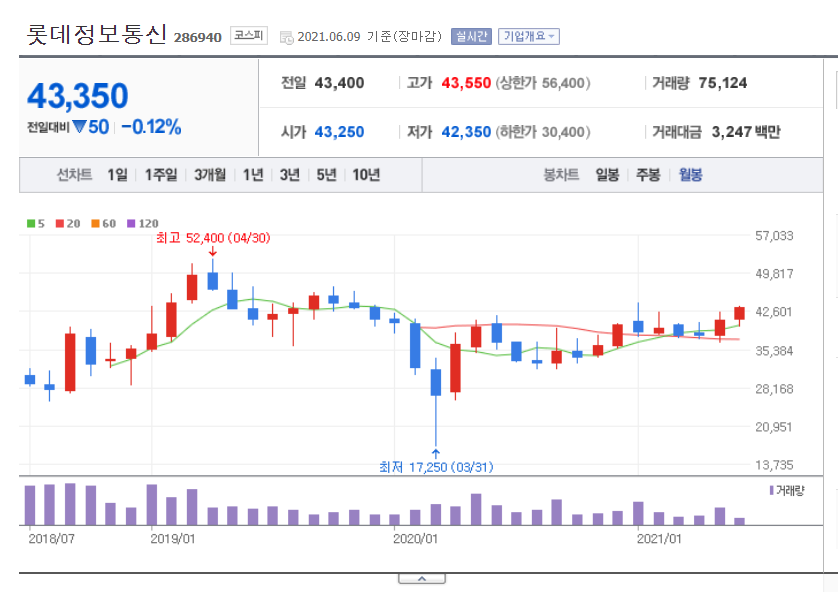Click the 코스피 market badge
The image size is (838, 592).
[249, 36]
